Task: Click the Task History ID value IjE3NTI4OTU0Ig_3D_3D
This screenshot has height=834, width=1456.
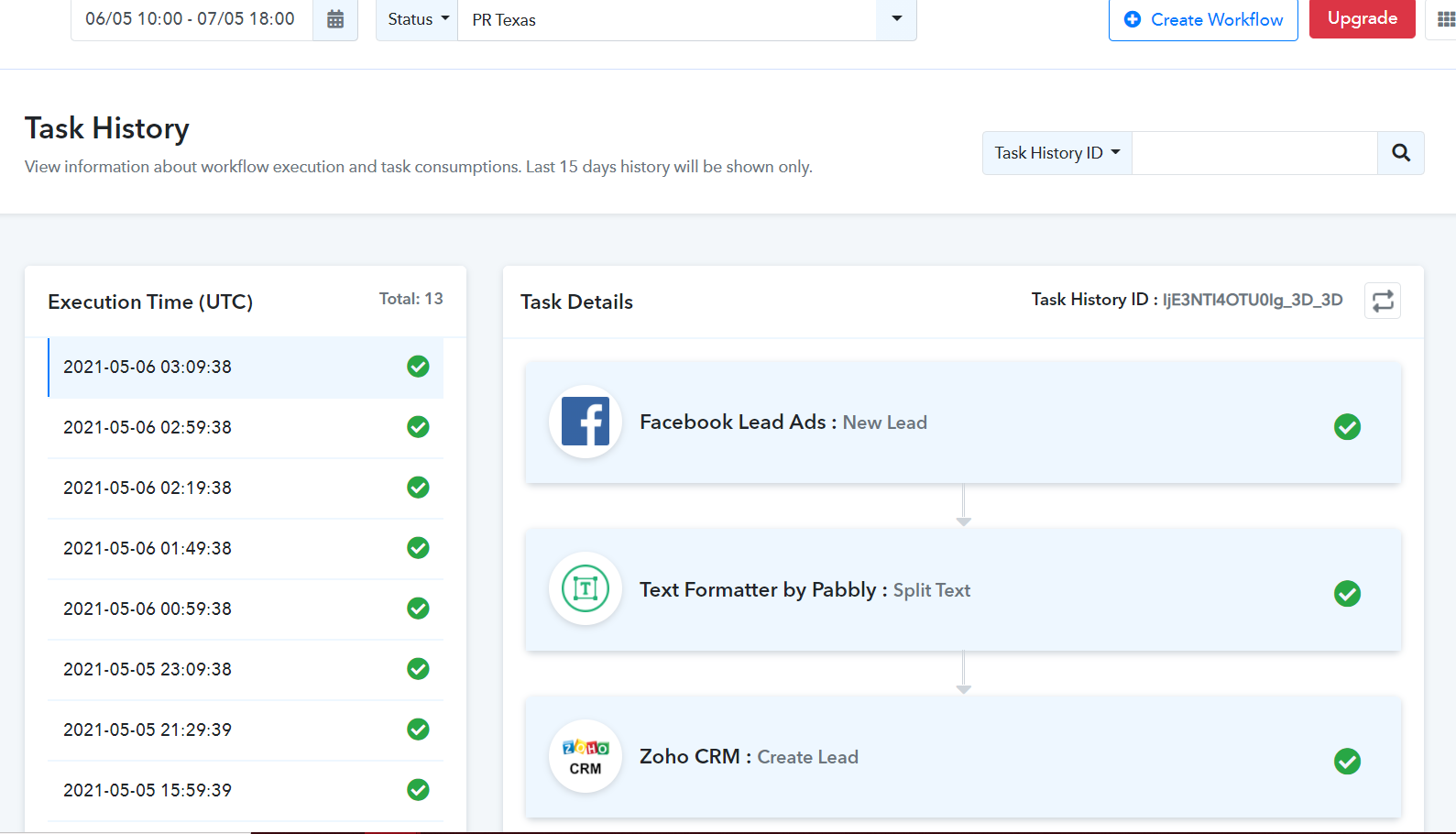Action: (1253, 300)
